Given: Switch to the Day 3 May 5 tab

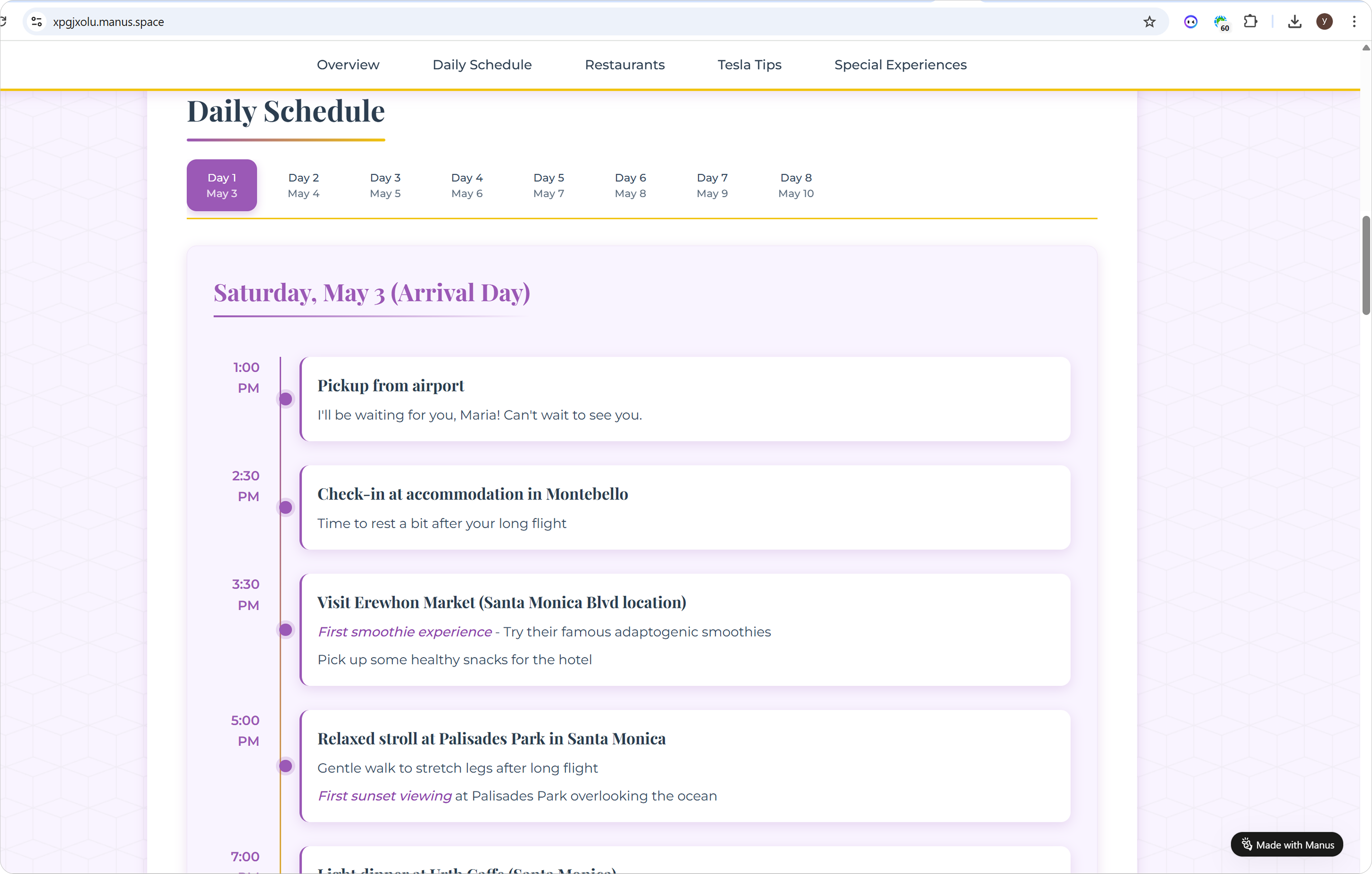Looking at the screenshot, I should pos(385,185).
